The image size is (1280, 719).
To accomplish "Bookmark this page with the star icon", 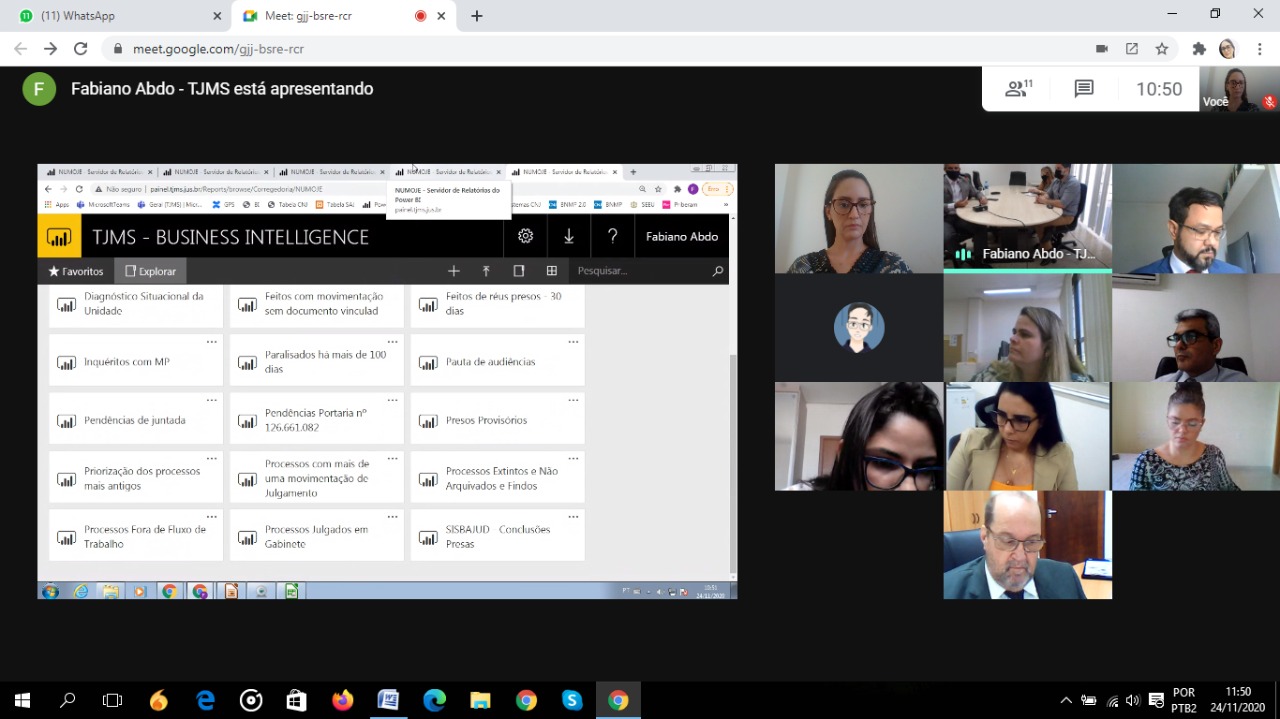I will [x=1162, y=49].
